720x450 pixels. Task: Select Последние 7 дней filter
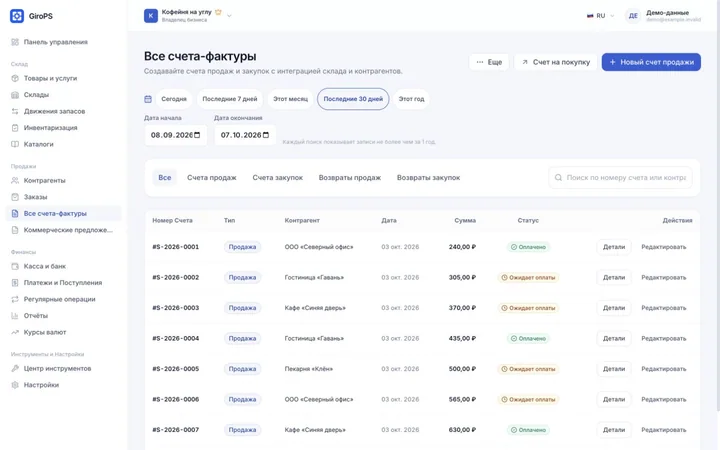pyautogui.click(x=230, y=99)
